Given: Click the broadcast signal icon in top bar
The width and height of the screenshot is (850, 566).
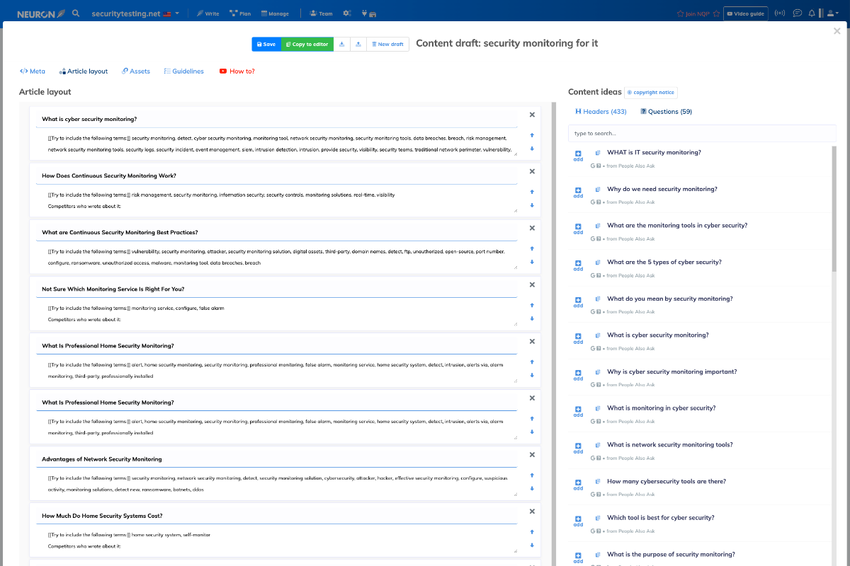Looking at the screenshot, I should coord(780,13).
